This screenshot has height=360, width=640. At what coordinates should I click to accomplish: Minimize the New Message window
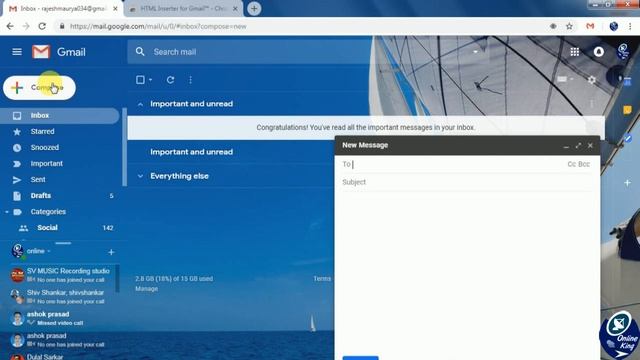566,146
